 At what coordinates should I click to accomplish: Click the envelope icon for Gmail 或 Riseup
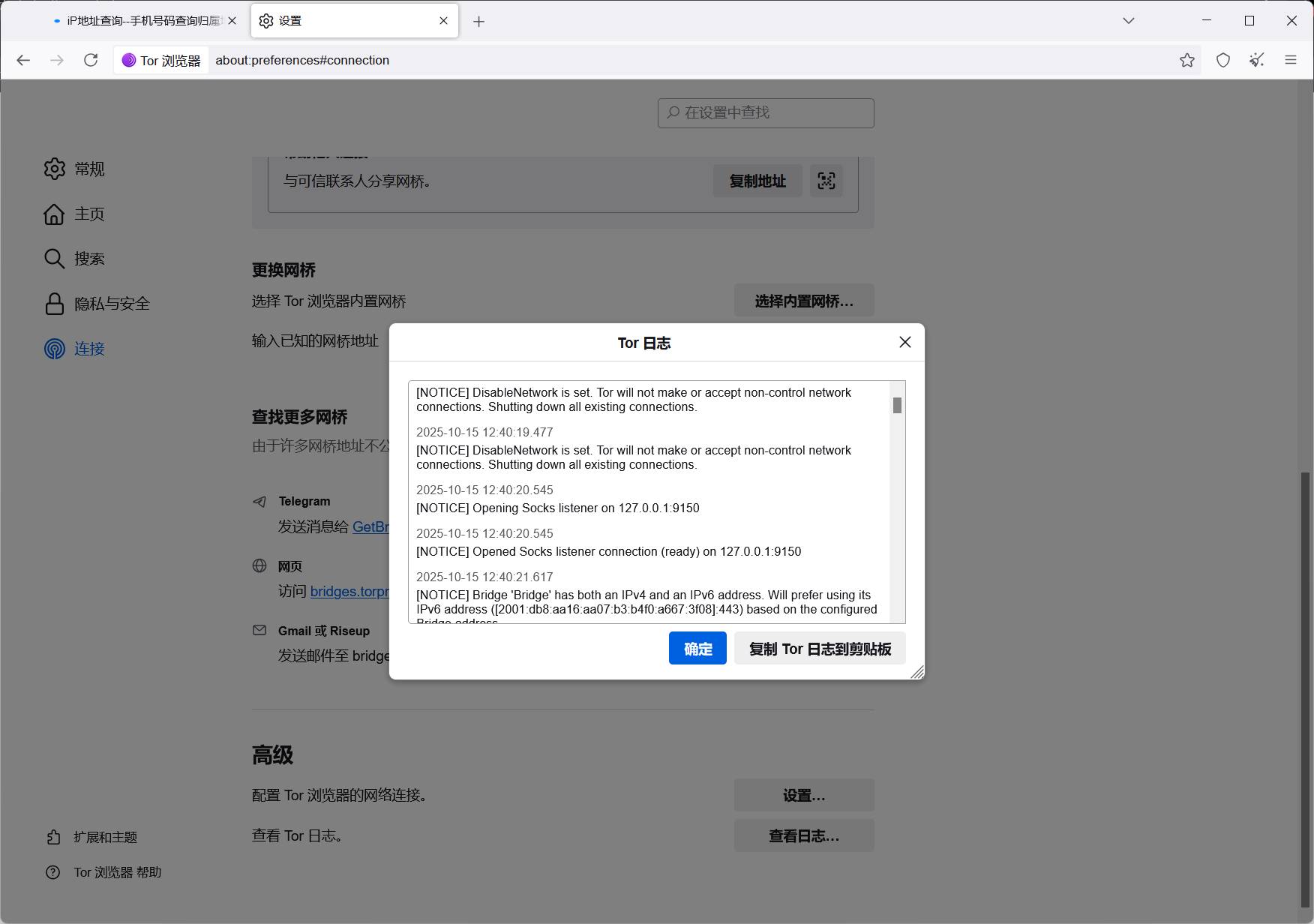tap(259, 630)
